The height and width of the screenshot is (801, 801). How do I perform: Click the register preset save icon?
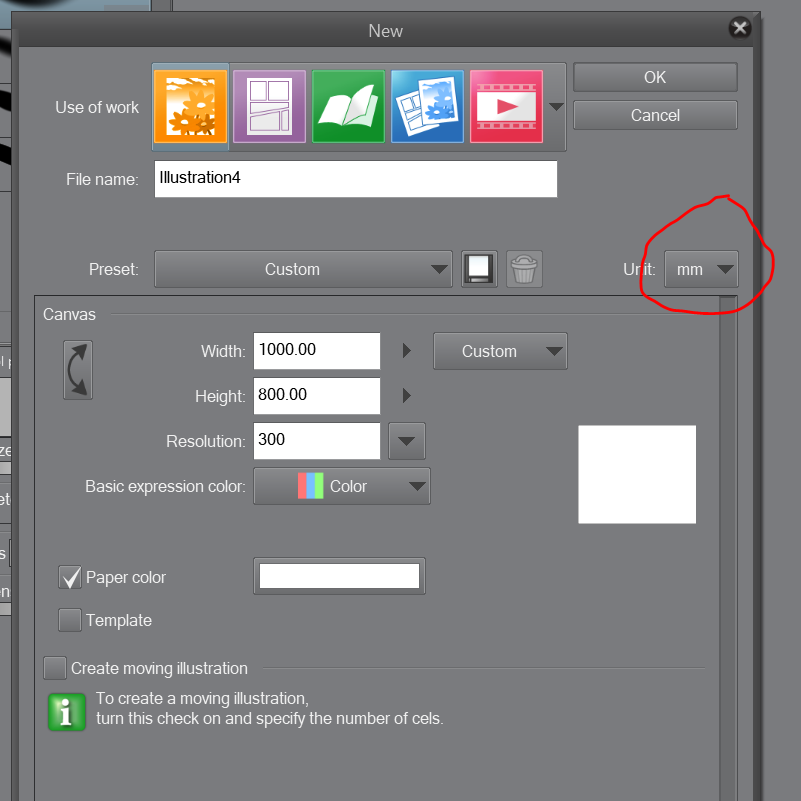coord(479,269)
